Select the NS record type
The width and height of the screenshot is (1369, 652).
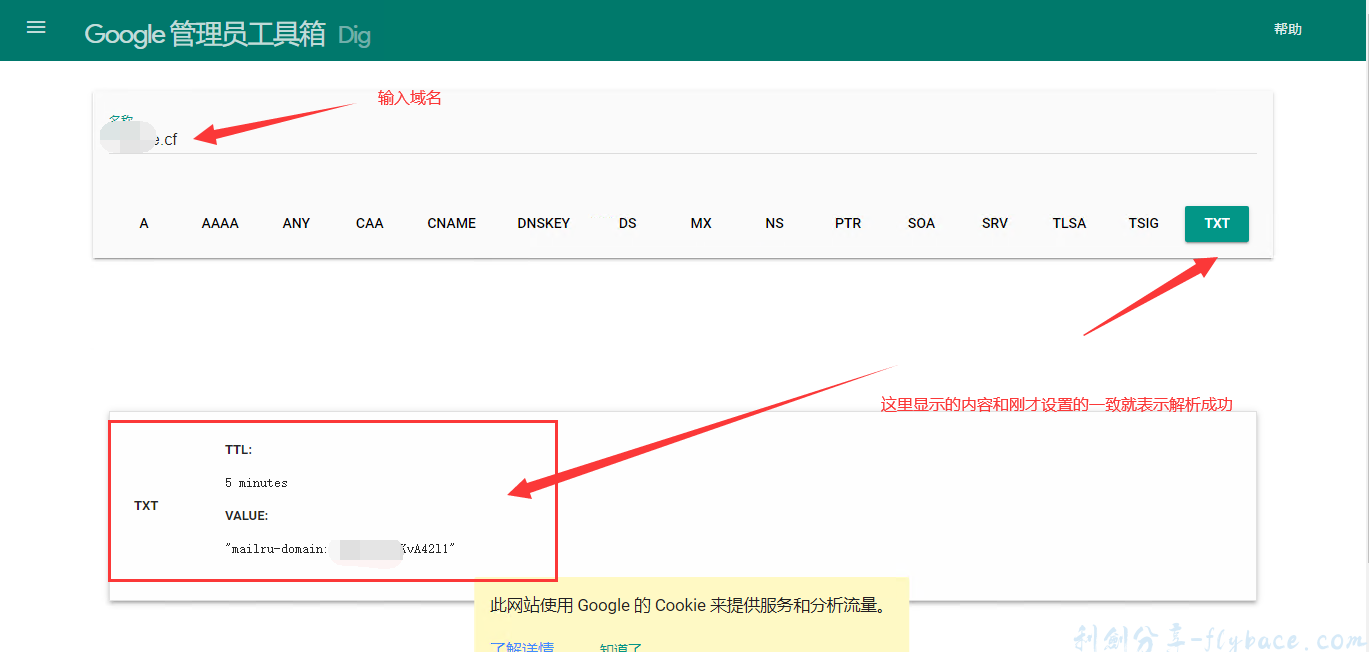coord(774,223)
